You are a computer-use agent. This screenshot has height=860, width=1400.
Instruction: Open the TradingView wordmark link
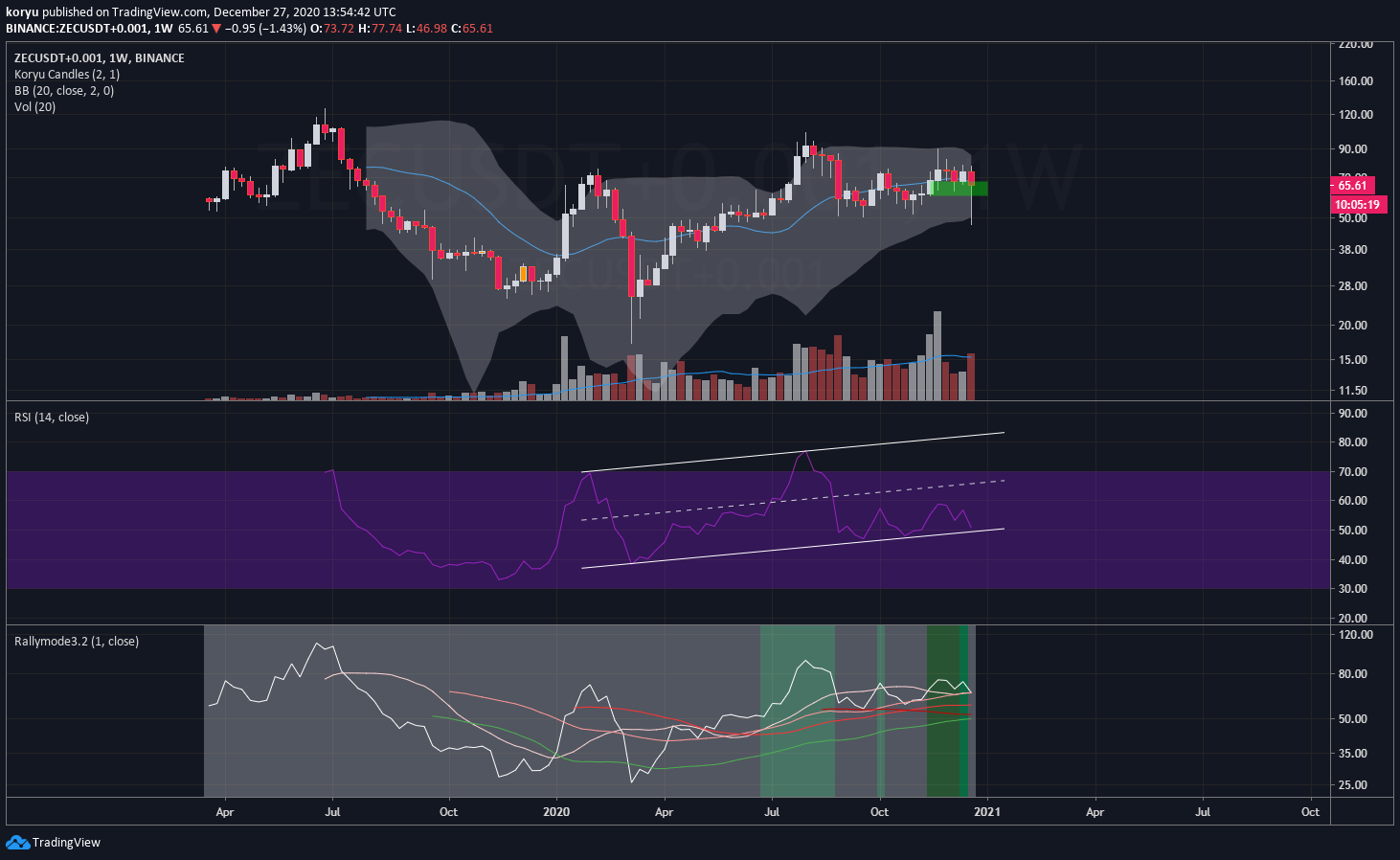pos(66,843)
